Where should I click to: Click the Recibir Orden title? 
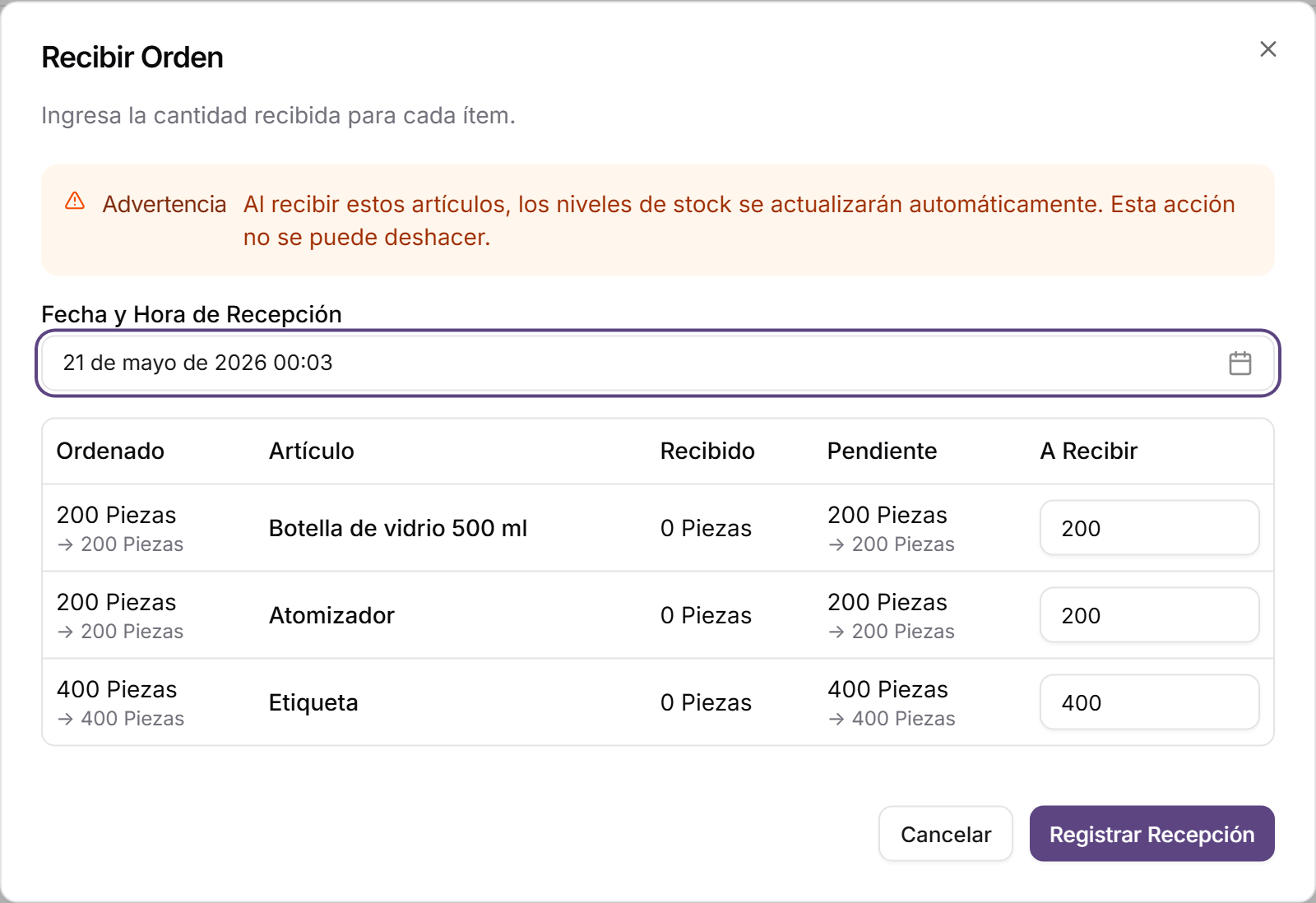point(132,58)
